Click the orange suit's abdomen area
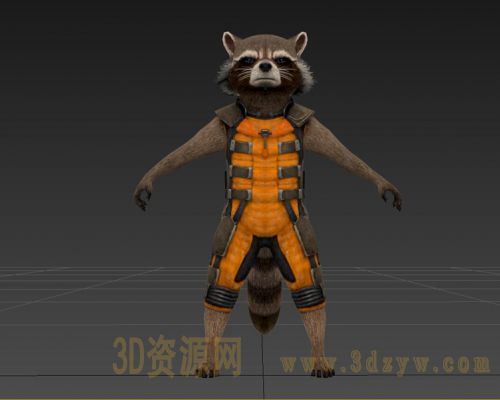This screenshot has height=400, width=500. pos(265,217)
